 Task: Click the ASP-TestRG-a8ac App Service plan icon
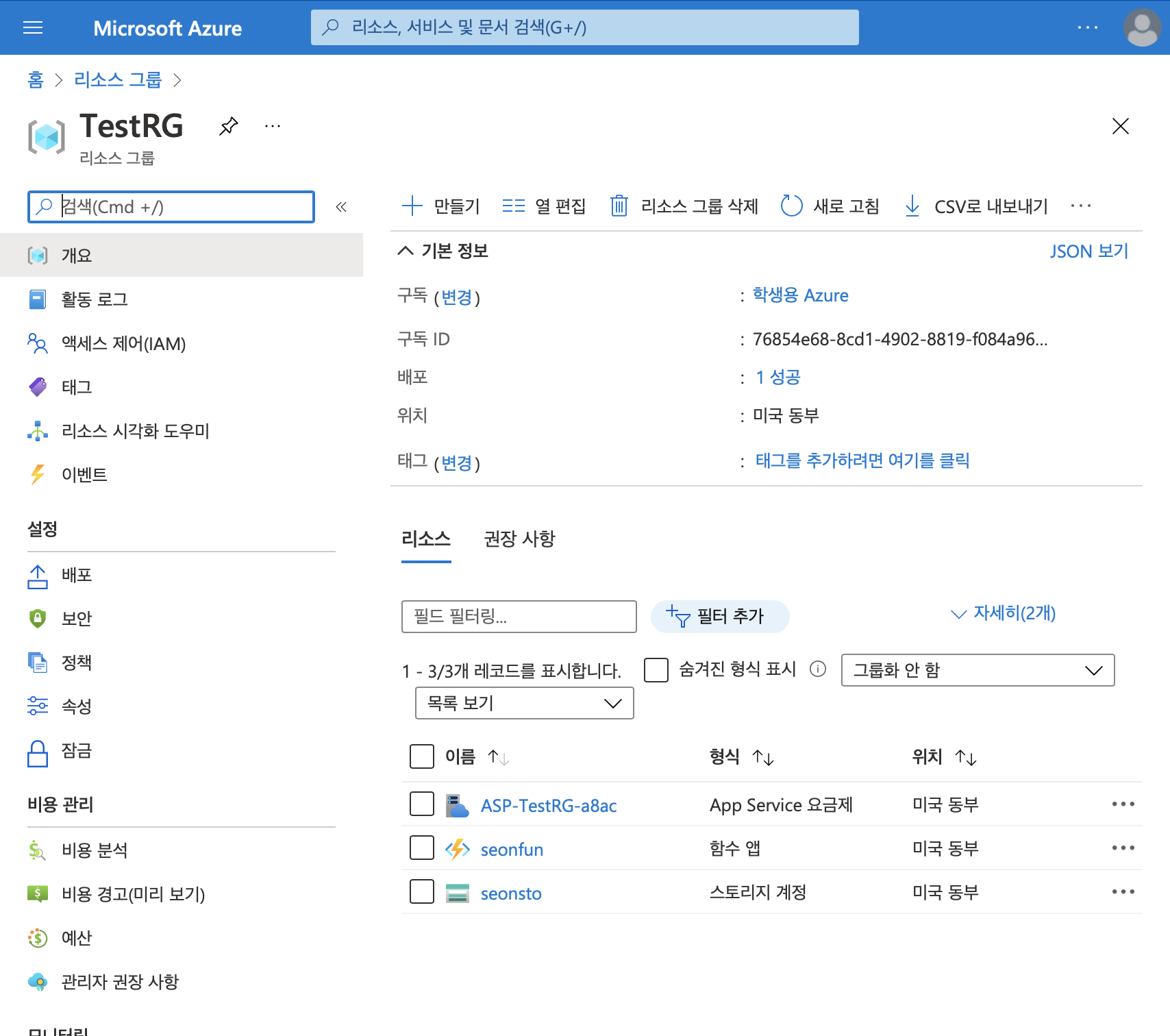(457, 806)
